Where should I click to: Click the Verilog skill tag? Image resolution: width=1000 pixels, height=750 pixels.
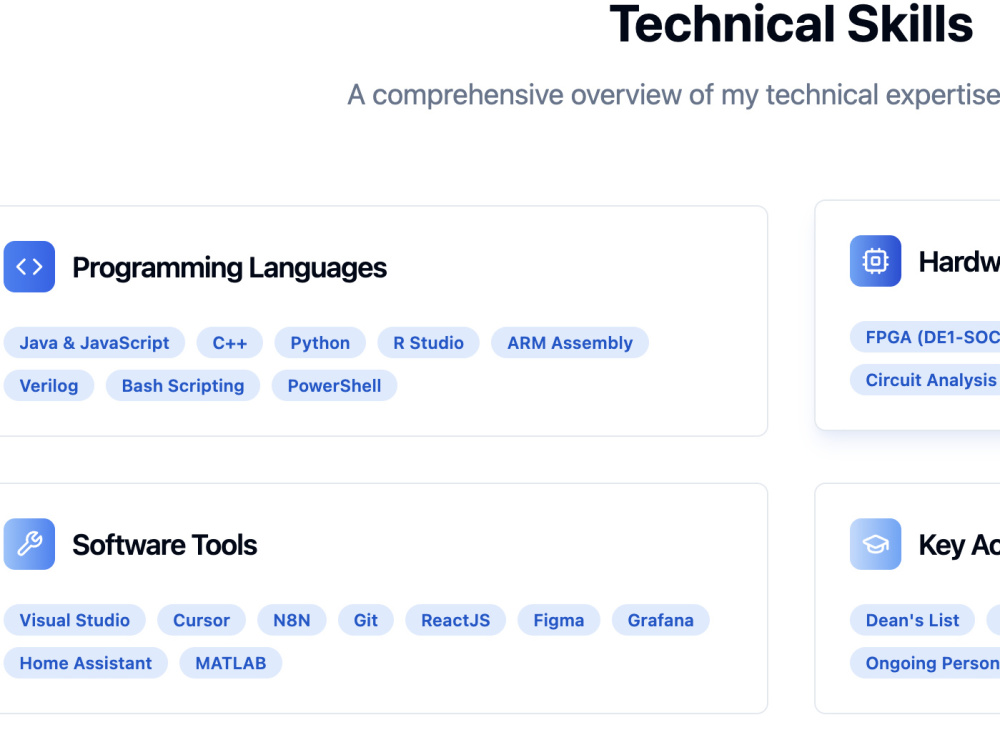(49, 385)
